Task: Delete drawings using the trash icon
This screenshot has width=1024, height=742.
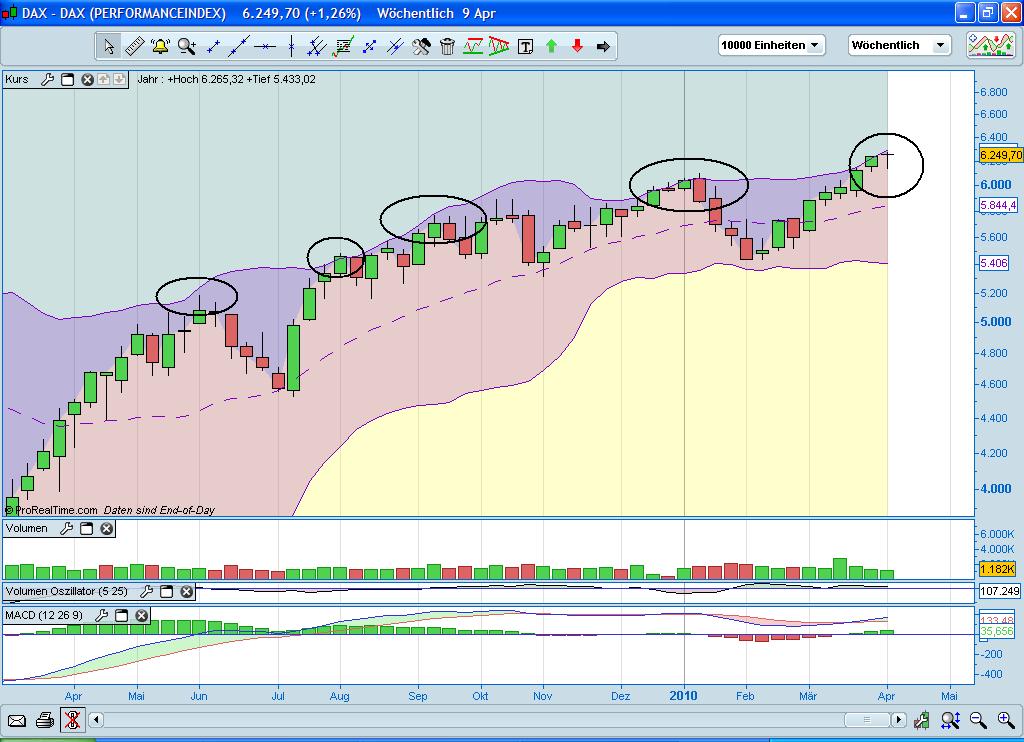Action: tap(447, 45)
